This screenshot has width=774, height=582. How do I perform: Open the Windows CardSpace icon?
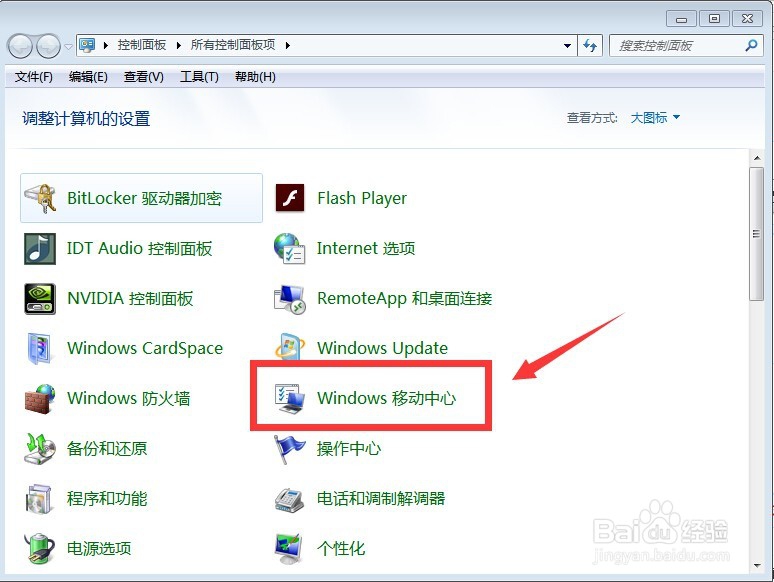(40, 349)
